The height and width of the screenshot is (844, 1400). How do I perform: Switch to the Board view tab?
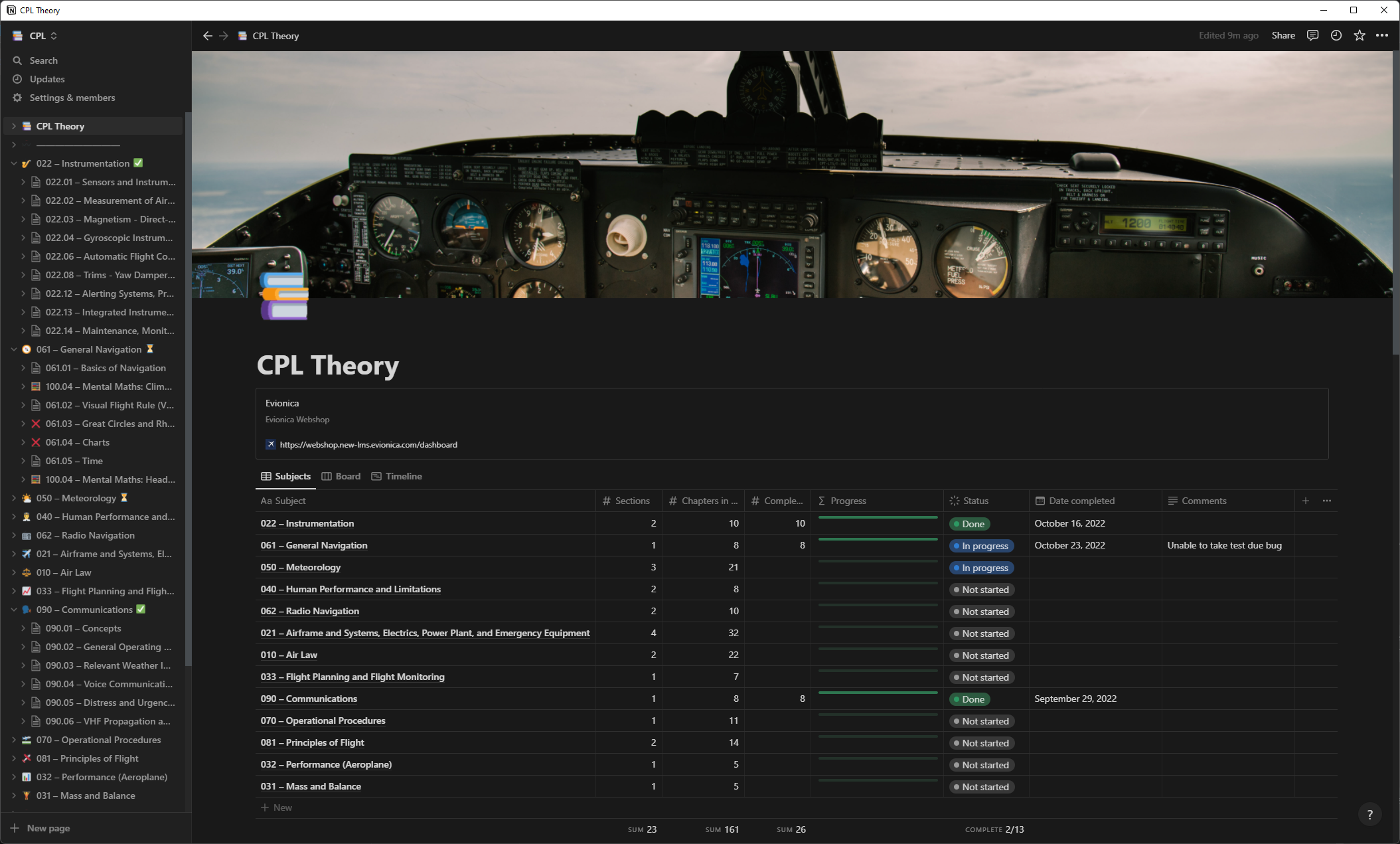(x=341, y=476)
